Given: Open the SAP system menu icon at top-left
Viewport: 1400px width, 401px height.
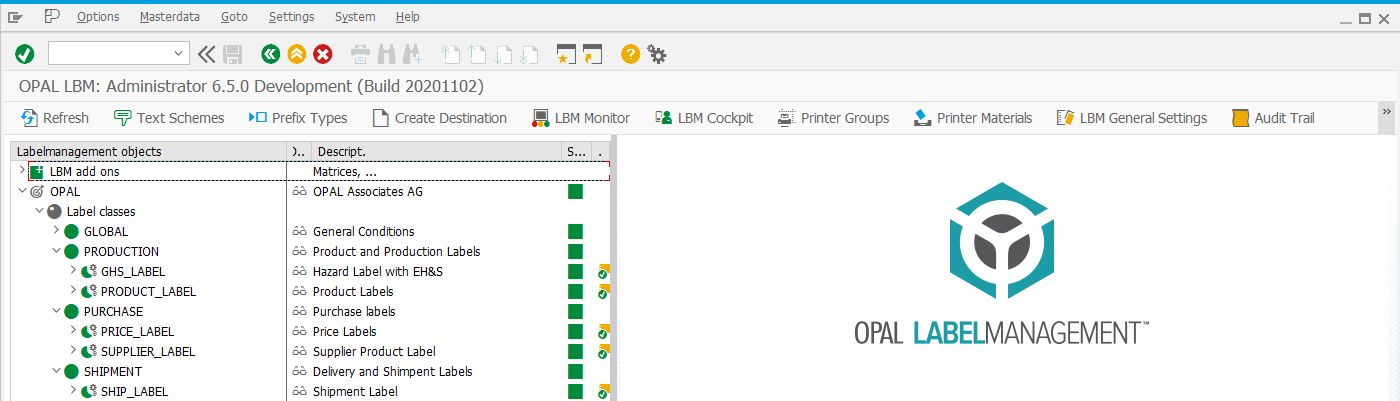Looking at the screenshot, I should click(x=15, y=17).
